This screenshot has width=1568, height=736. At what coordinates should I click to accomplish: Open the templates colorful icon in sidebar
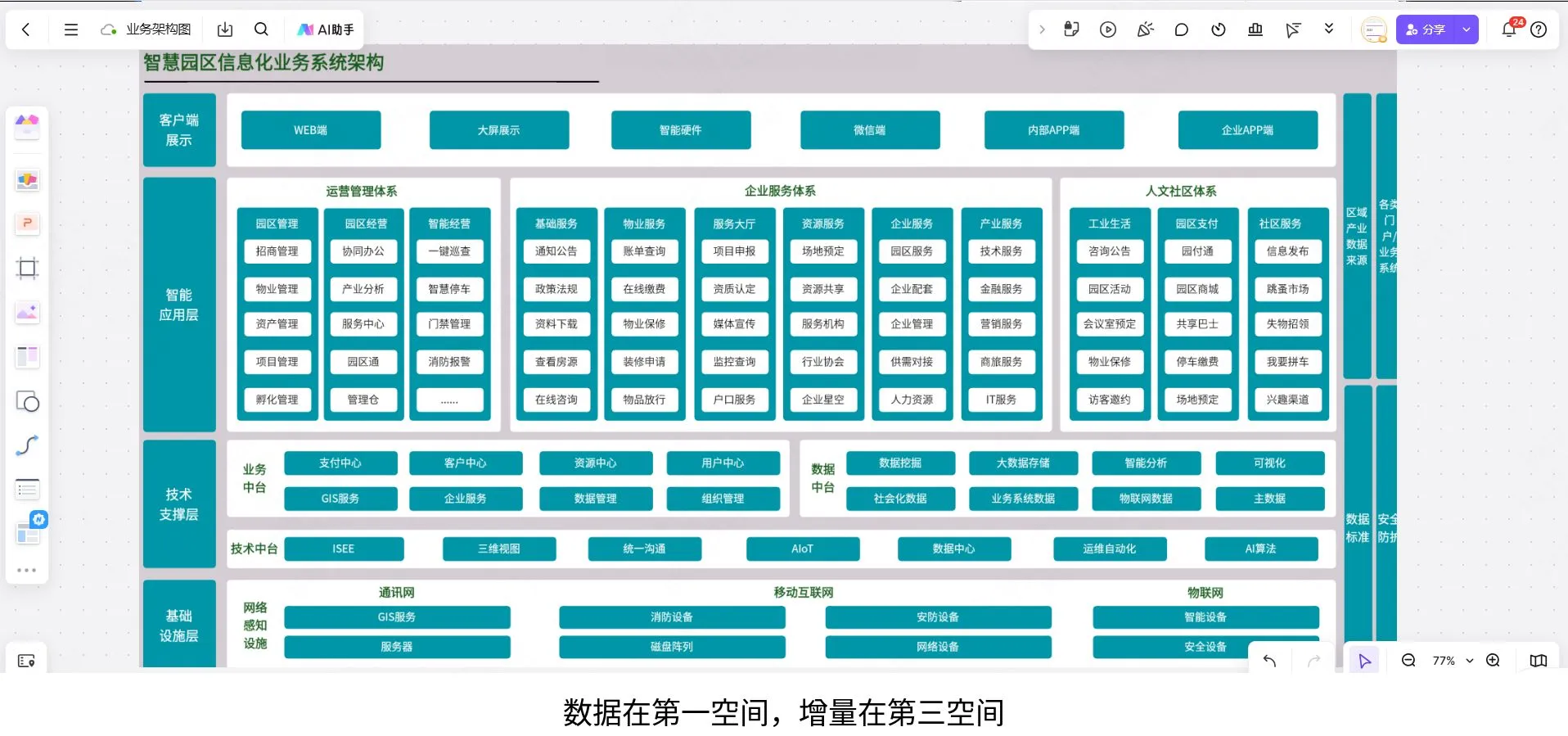tap(27, 126)
